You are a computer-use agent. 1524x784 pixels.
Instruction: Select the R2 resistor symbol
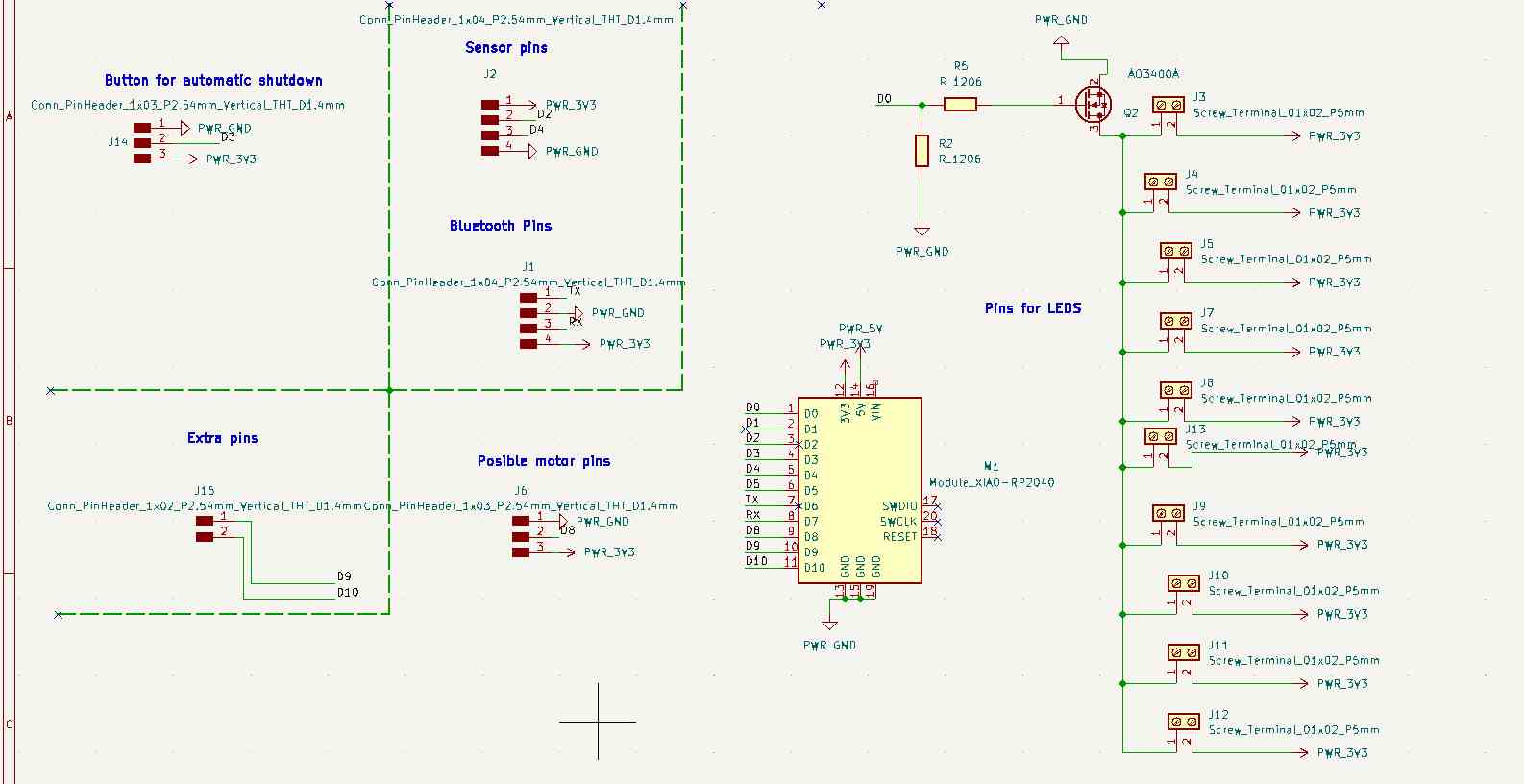[922, 151]
